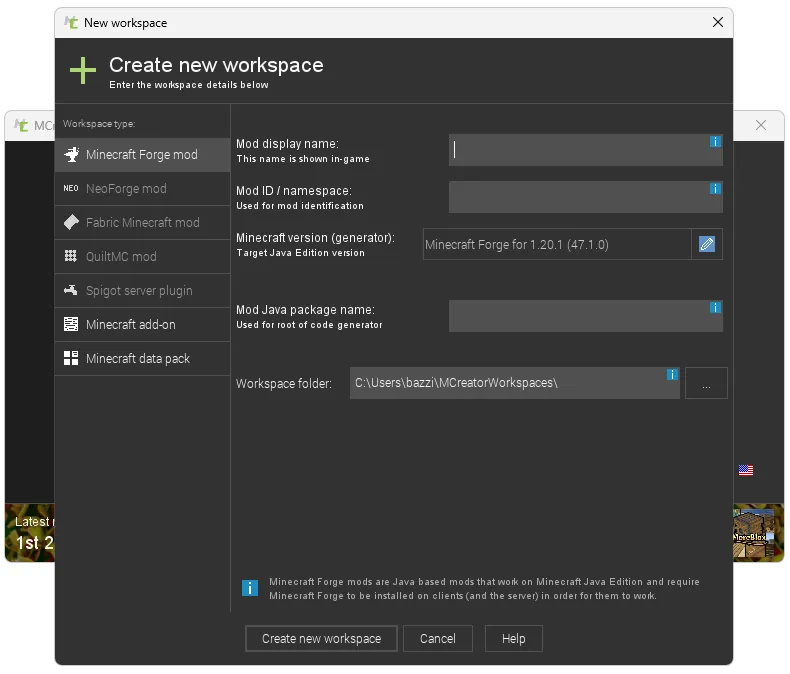Select QuiltMC mod workspace type

tap(143, 256)
